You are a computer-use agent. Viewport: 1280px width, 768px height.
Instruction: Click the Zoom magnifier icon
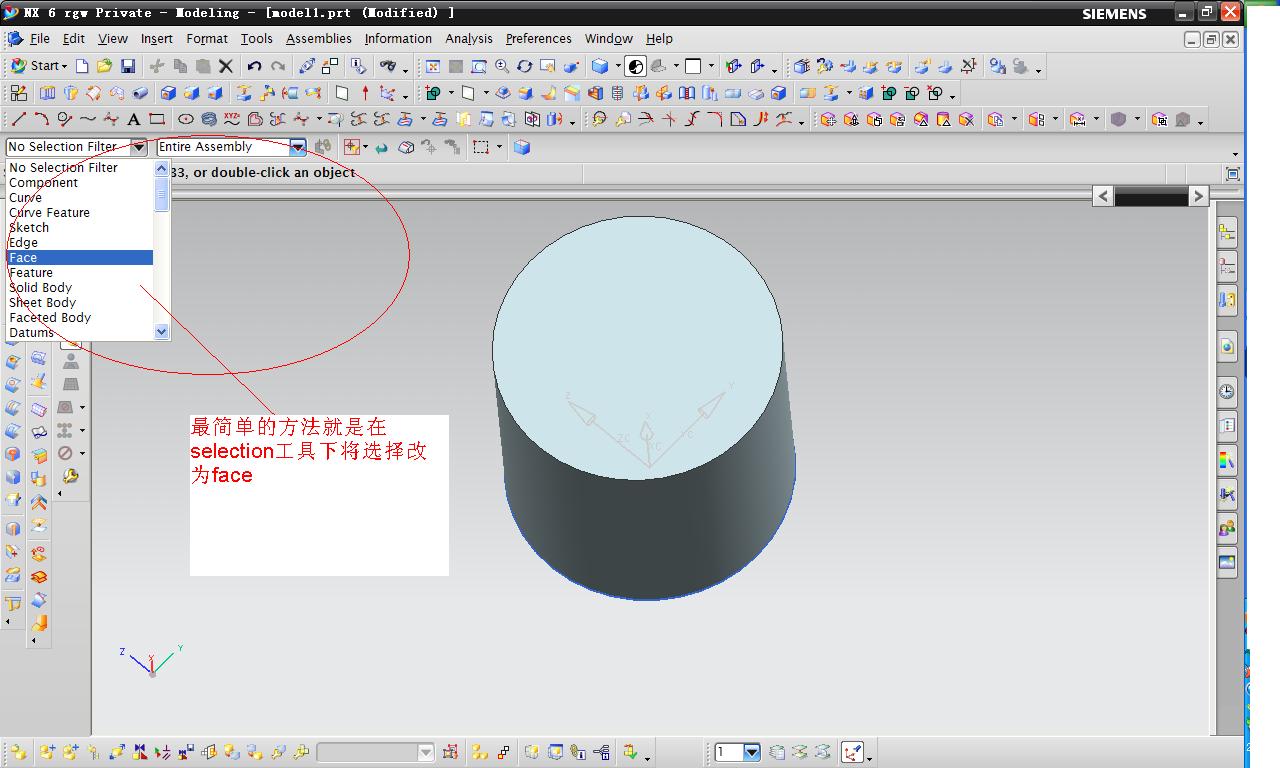click(x=501, y=66)
